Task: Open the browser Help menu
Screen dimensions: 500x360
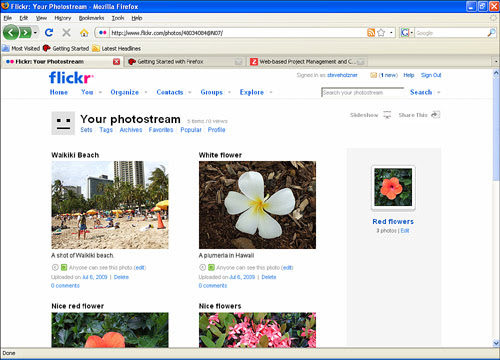Action: (x=137, y=18)
